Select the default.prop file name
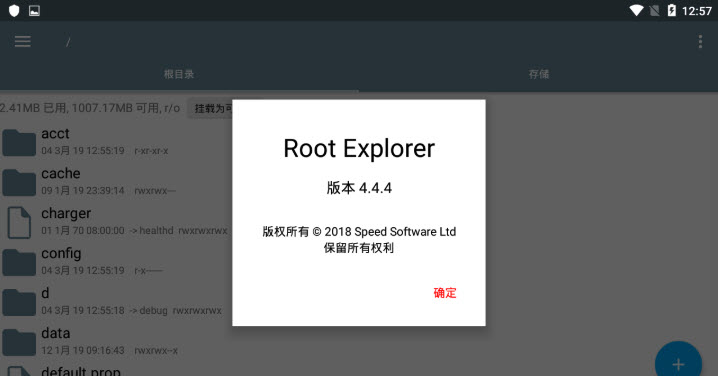This screenshot has height=376, width=718. click(81, 371)
